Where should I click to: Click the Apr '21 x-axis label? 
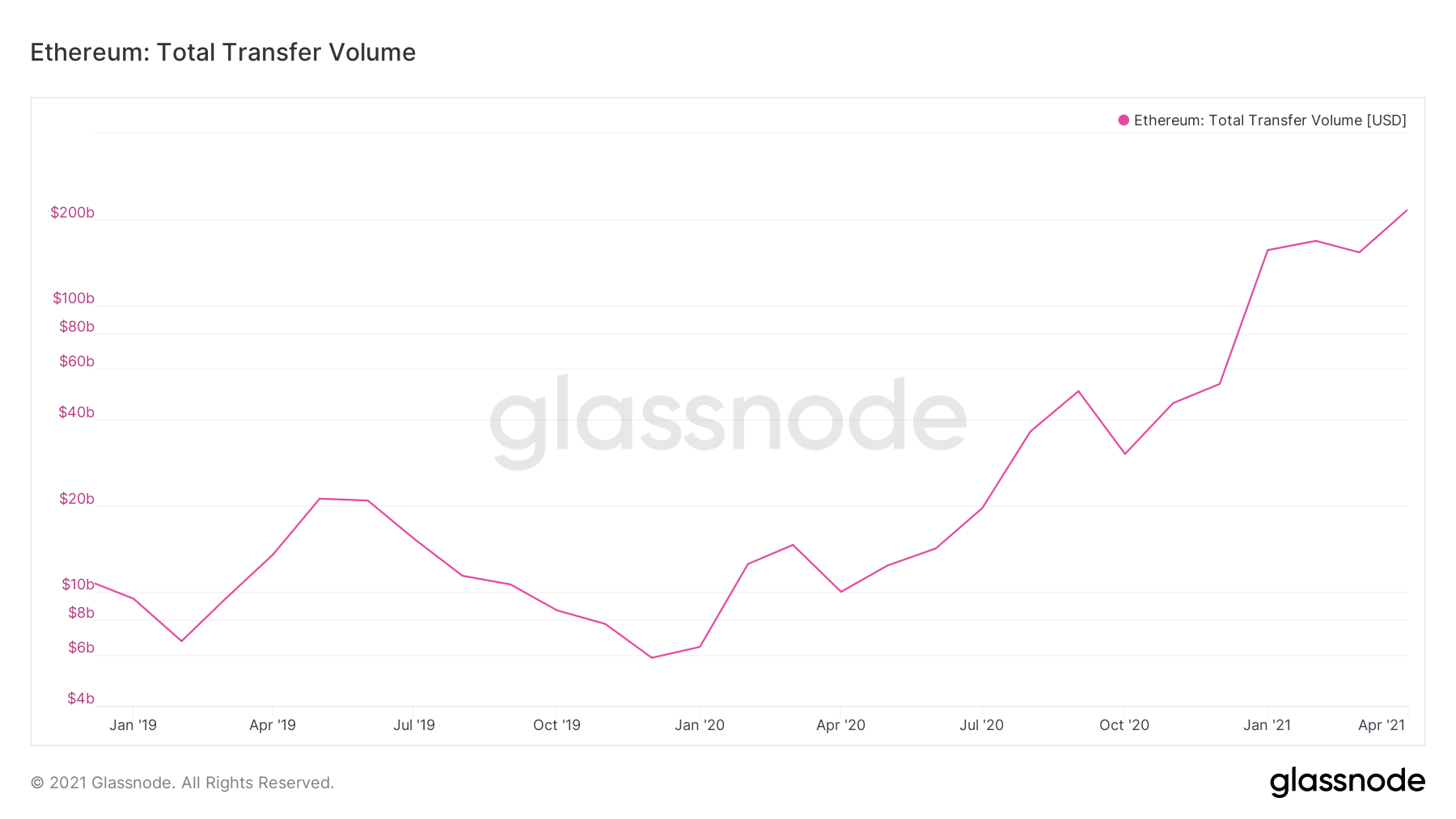coord(1382,725)
